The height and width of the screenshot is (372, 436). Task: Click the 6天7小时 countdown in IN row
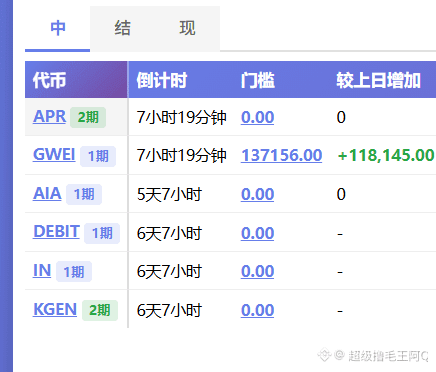point(169,272)
